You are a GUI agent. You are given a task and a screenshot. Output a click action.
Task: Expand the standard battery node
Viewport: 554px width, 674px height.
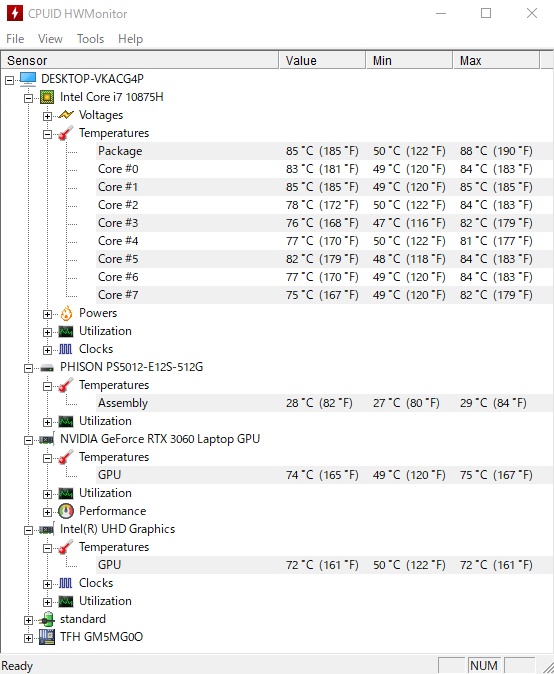tap(28, 620)
